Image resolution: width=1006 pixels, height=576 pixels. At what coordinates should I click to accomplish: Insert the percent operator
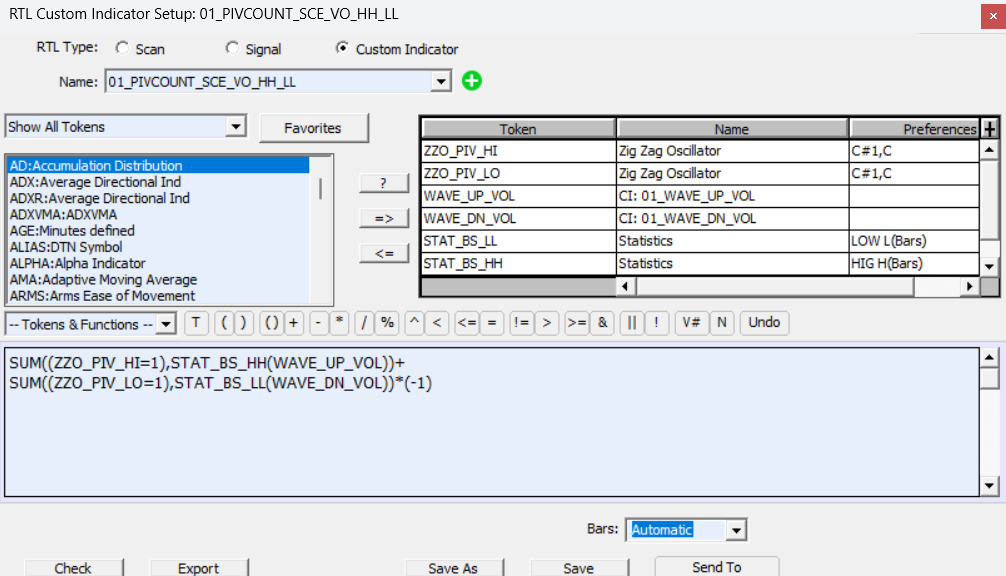coord(387,323)
